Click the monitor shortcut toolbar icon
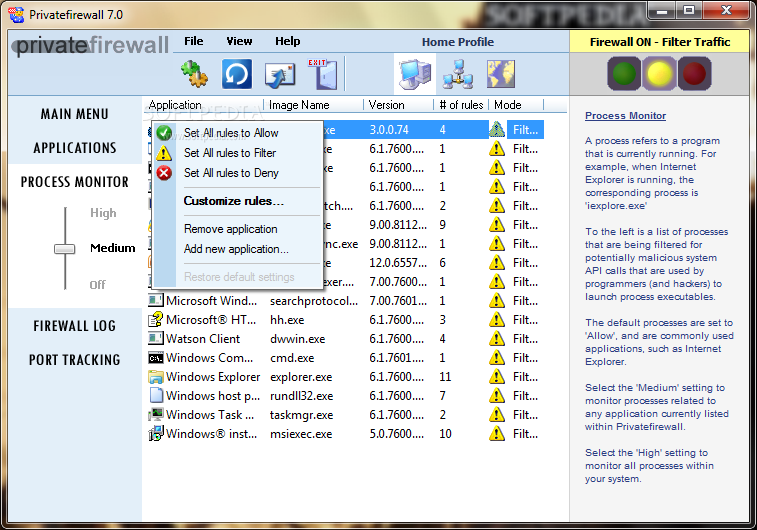757x530 pixels. tap(280, 75)
